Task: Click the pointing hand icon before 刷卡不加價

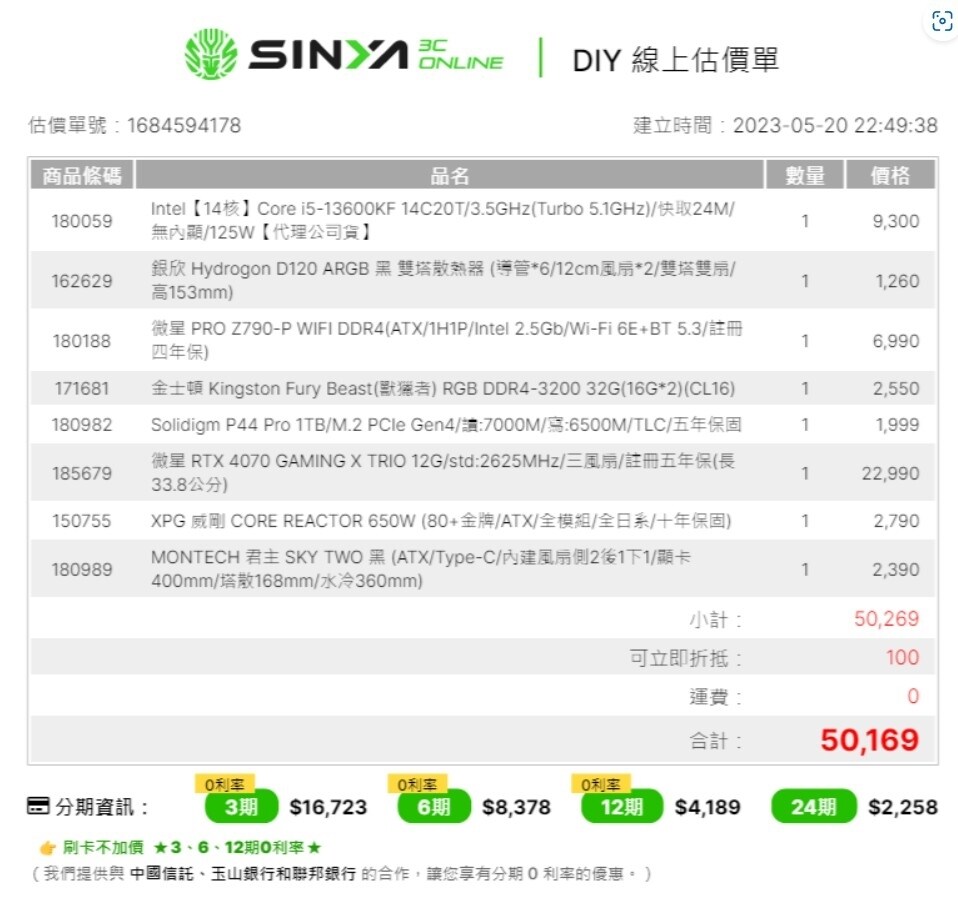Action: 48,848
